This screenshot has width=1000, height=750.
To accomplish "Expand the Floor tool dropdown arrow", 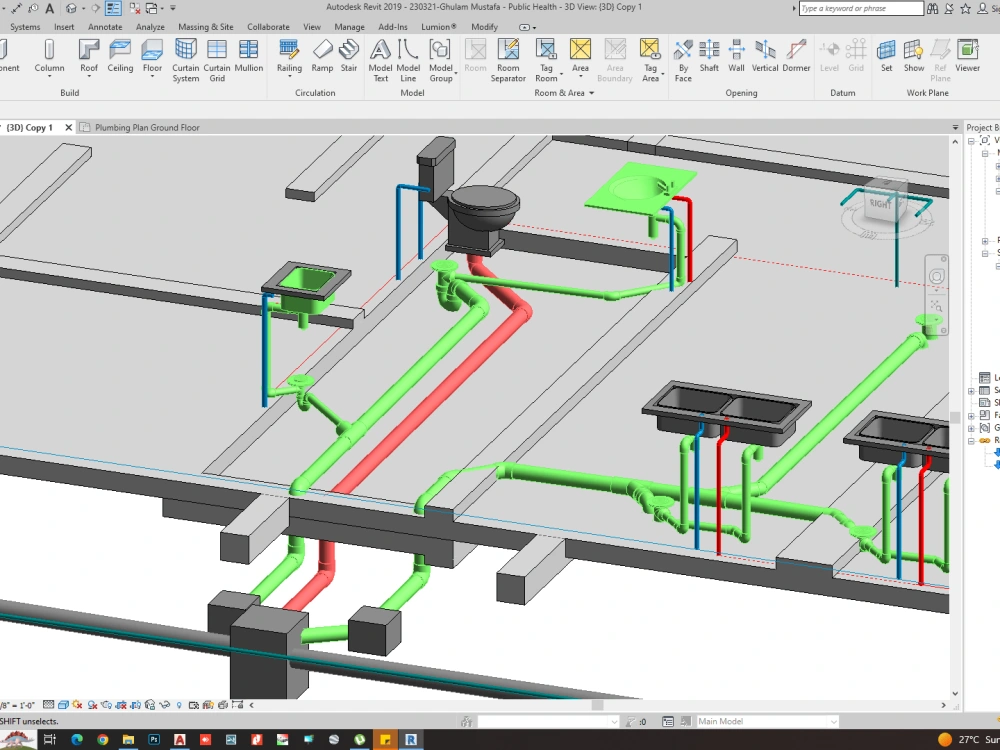I will tap(152, 77).
